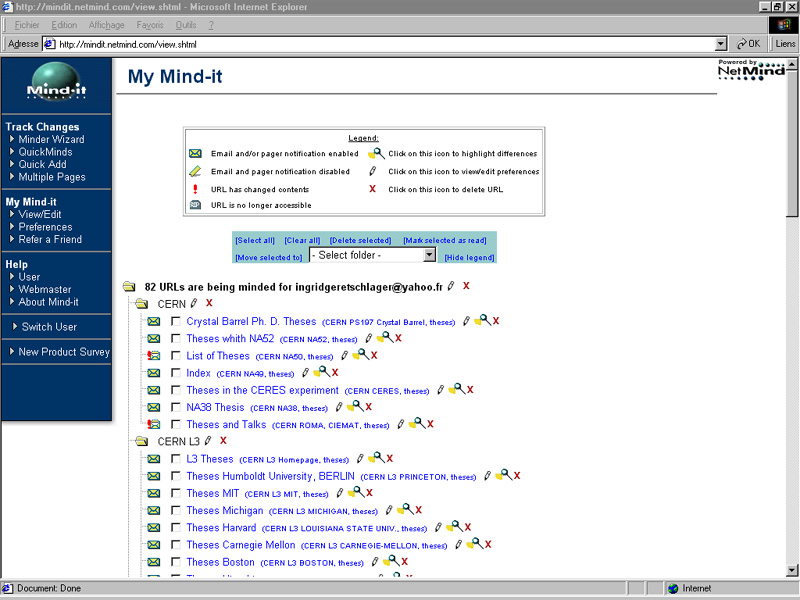Open the Theses Michigan link
The width and height of the screenshot is (800, 600).
click(x=224, y=510)
